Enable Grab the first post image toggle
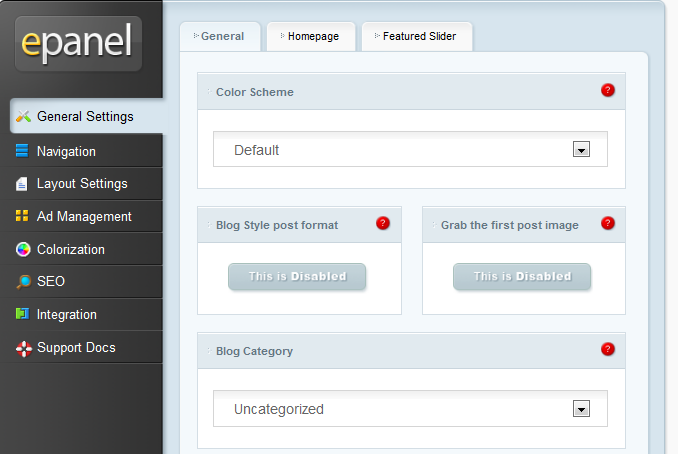The image size is (678, 454). (x=522, y=276)
